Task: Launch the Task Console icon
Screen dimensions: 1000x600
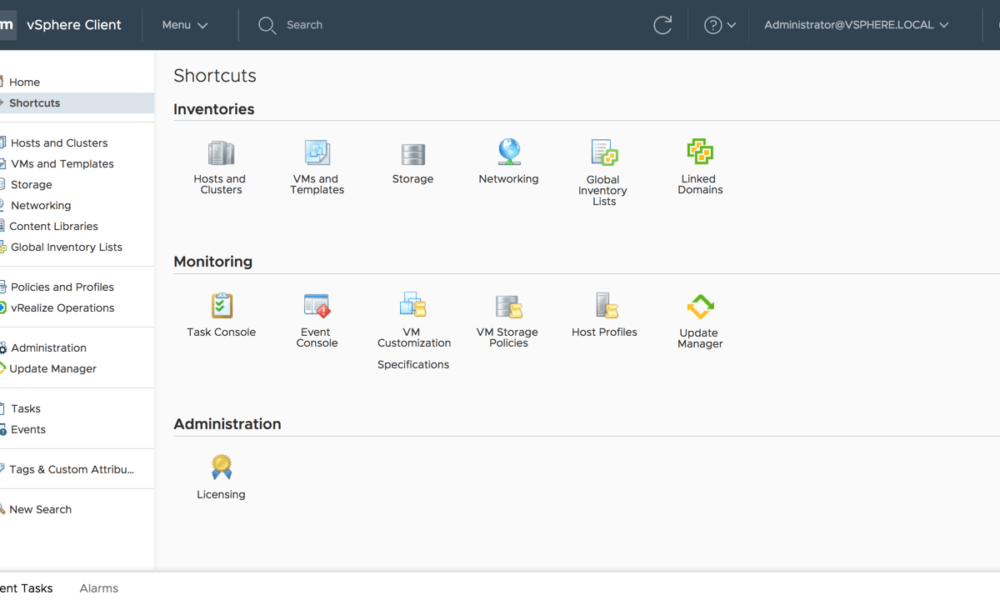Action: pyautogui.click(x=220, y=305)
